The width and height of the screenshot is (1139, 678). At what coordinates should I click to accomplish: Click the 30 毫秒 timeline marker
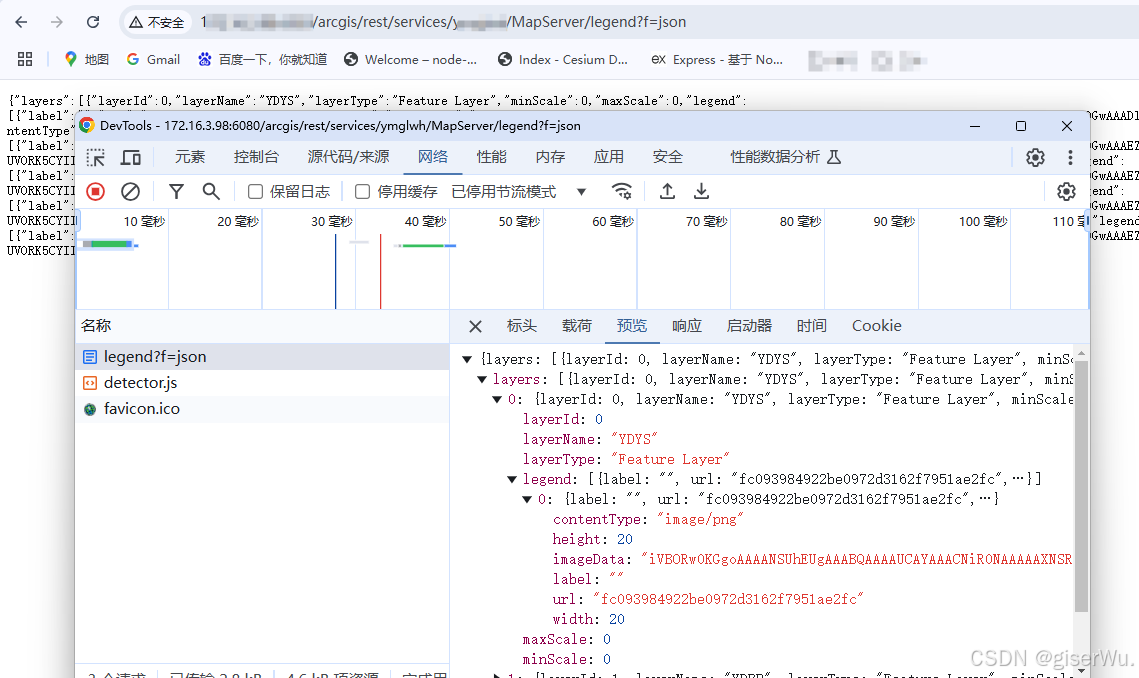331,221
